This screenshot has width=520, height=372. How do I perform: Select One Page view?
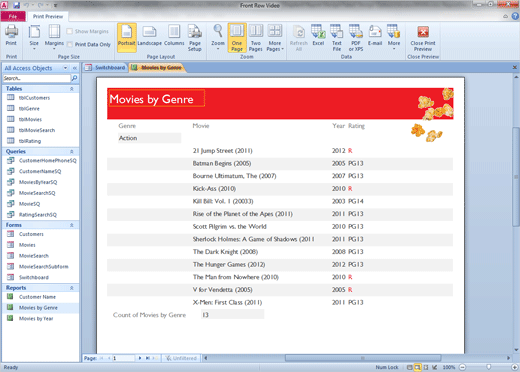[237, 38]
